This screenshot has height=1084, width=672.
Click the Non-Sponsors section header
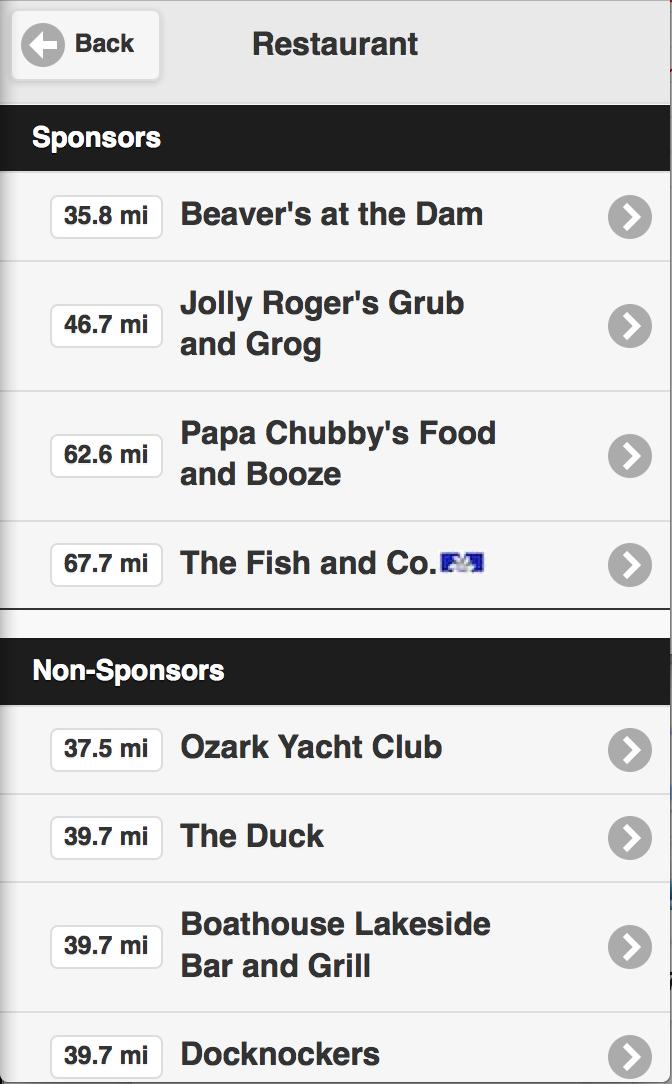coord(128,670)
